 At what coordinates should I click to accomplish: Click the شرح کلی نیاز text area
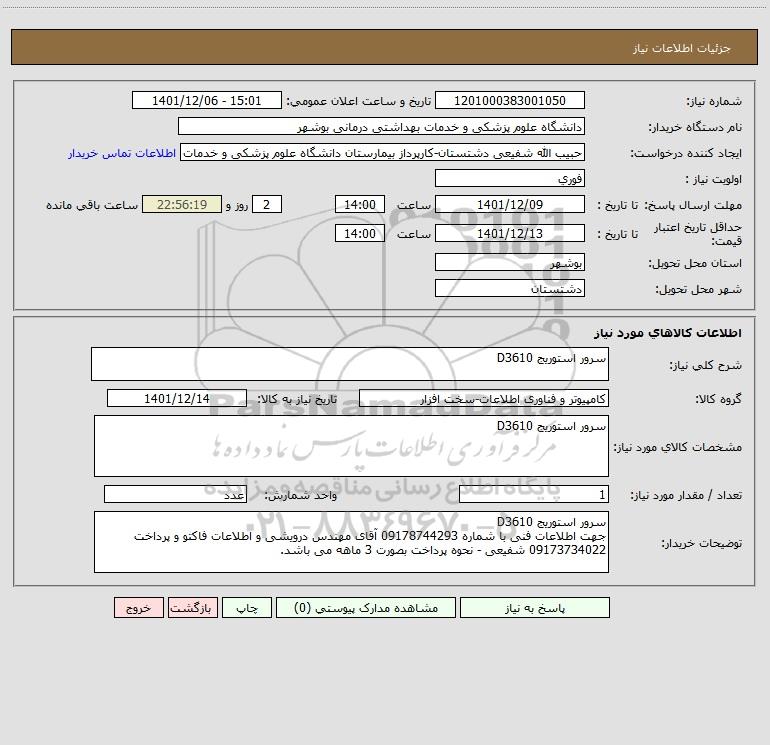(350, 364)
